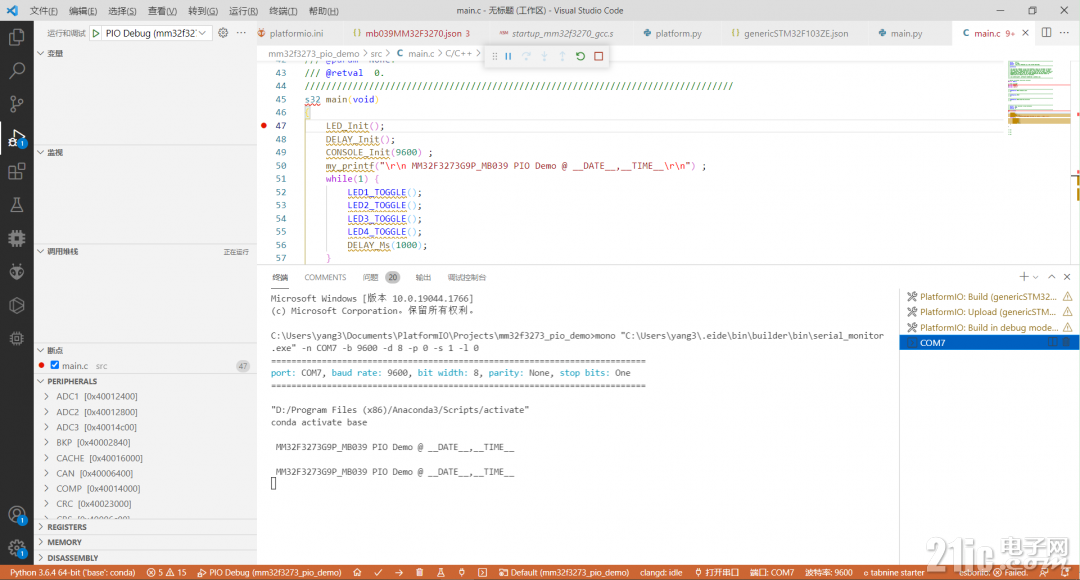Screen dimensions: 1080x580
Task: Click the errors and warnings count in status bar
Action: (x=166, y=572)
